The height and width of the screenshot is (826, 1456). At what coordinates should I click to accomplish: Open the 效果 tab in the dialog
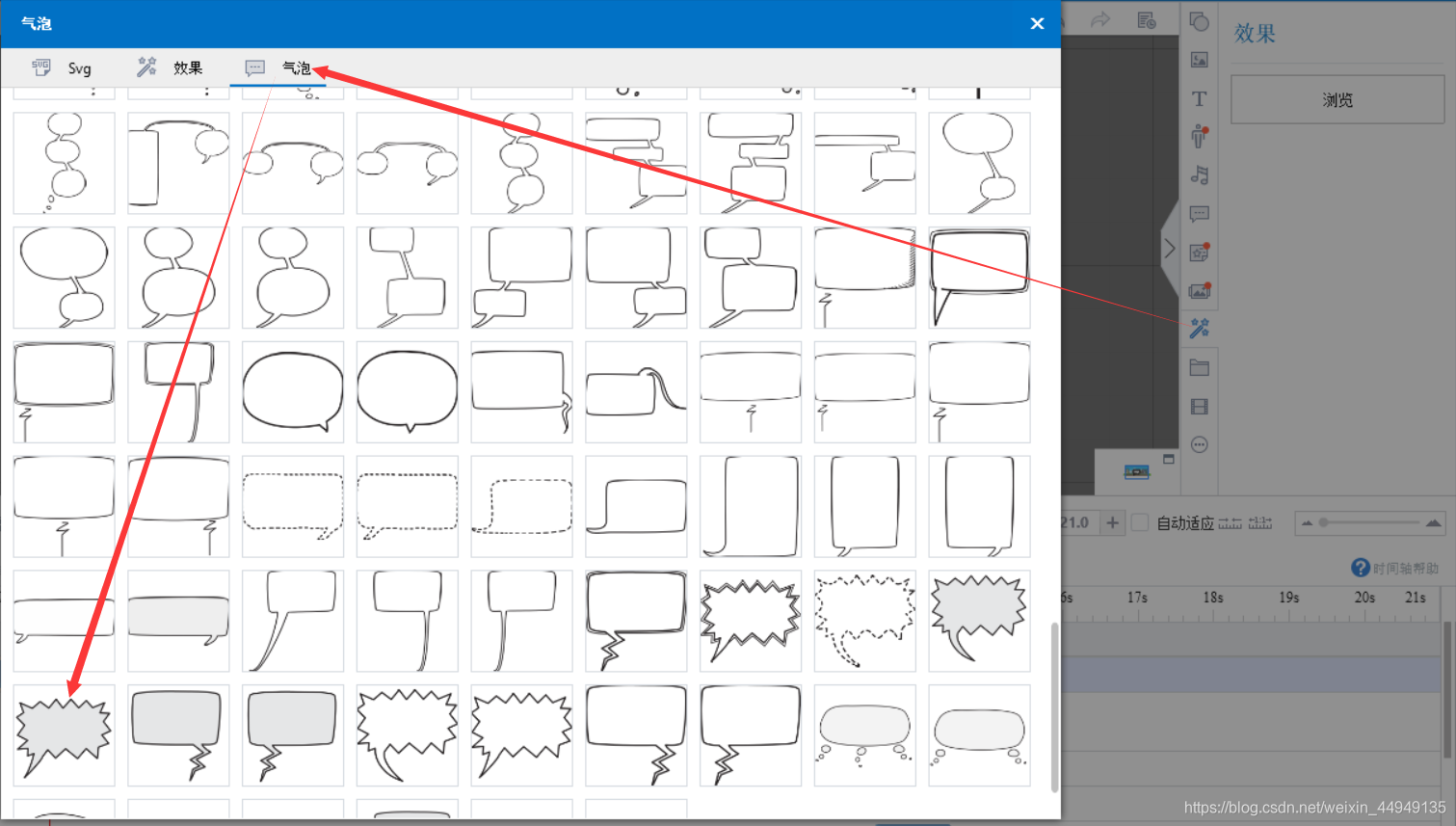click(170, 67)
